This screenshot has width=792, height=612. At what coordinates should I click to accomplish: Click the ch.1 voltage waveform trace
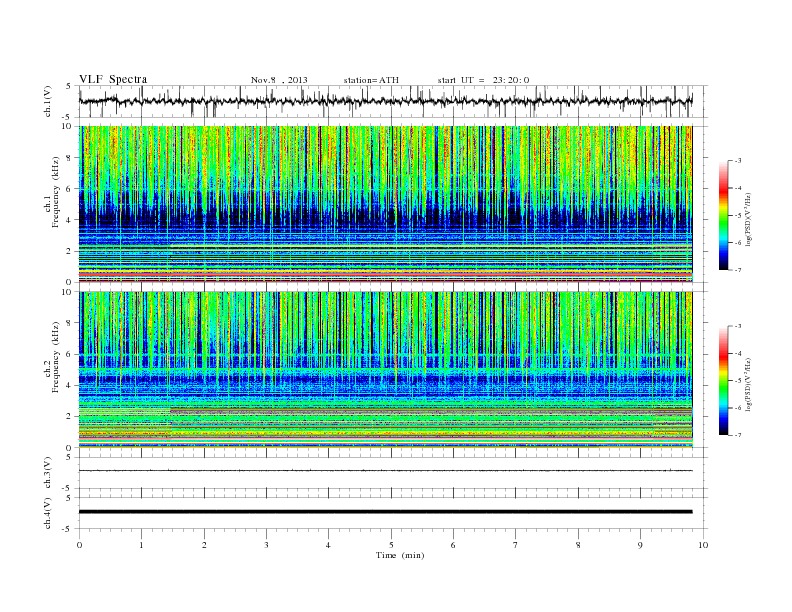(386, 101)
